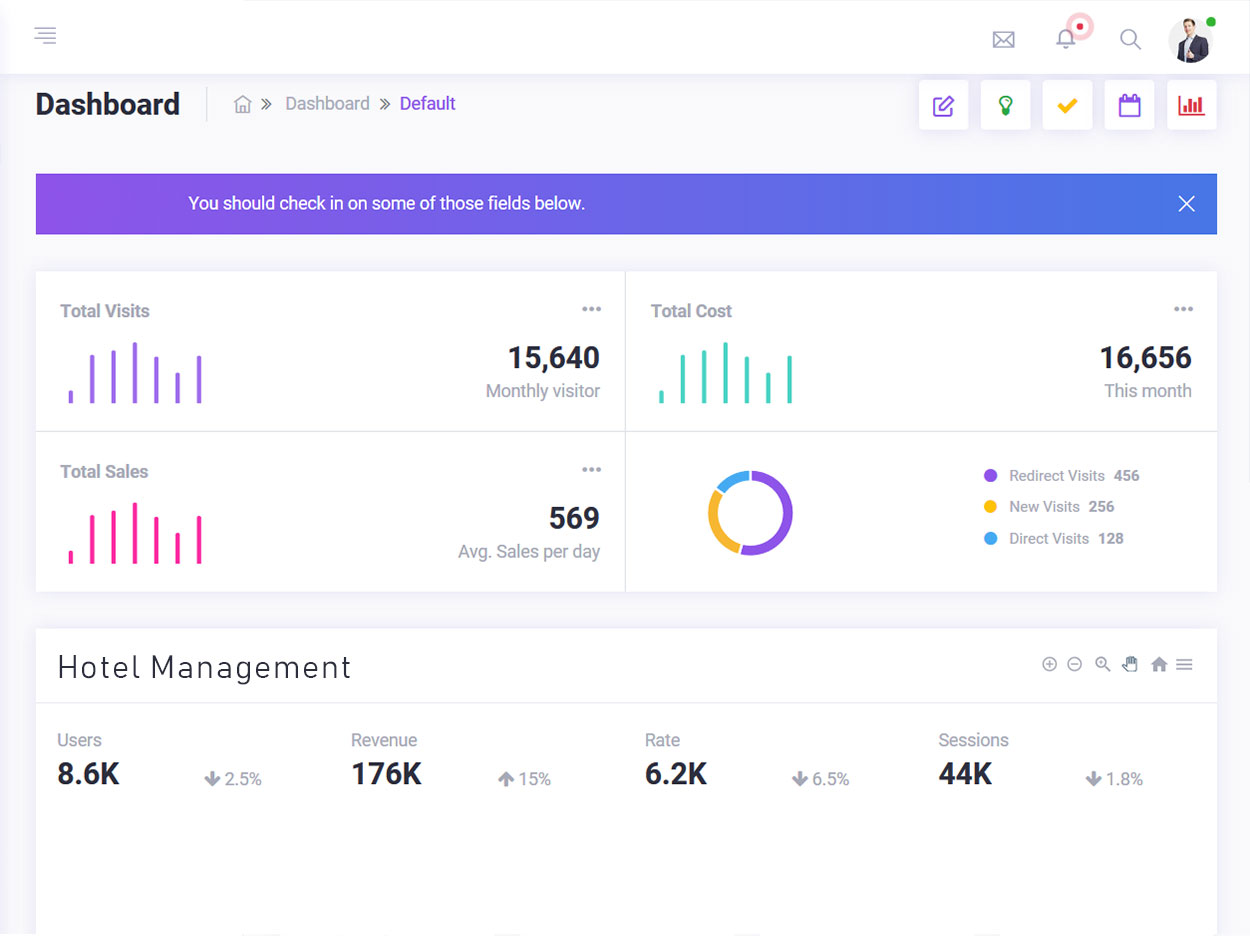Open the purple calendar shortcut
The height and width of the screenshot is (936, 1250).
coord(1129,105)
